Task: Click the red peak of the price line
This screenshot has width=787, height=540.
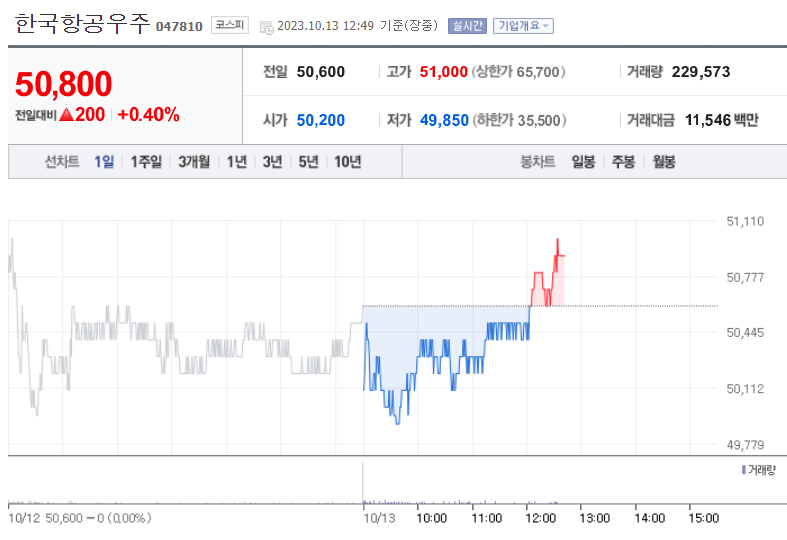Action: 558,240
